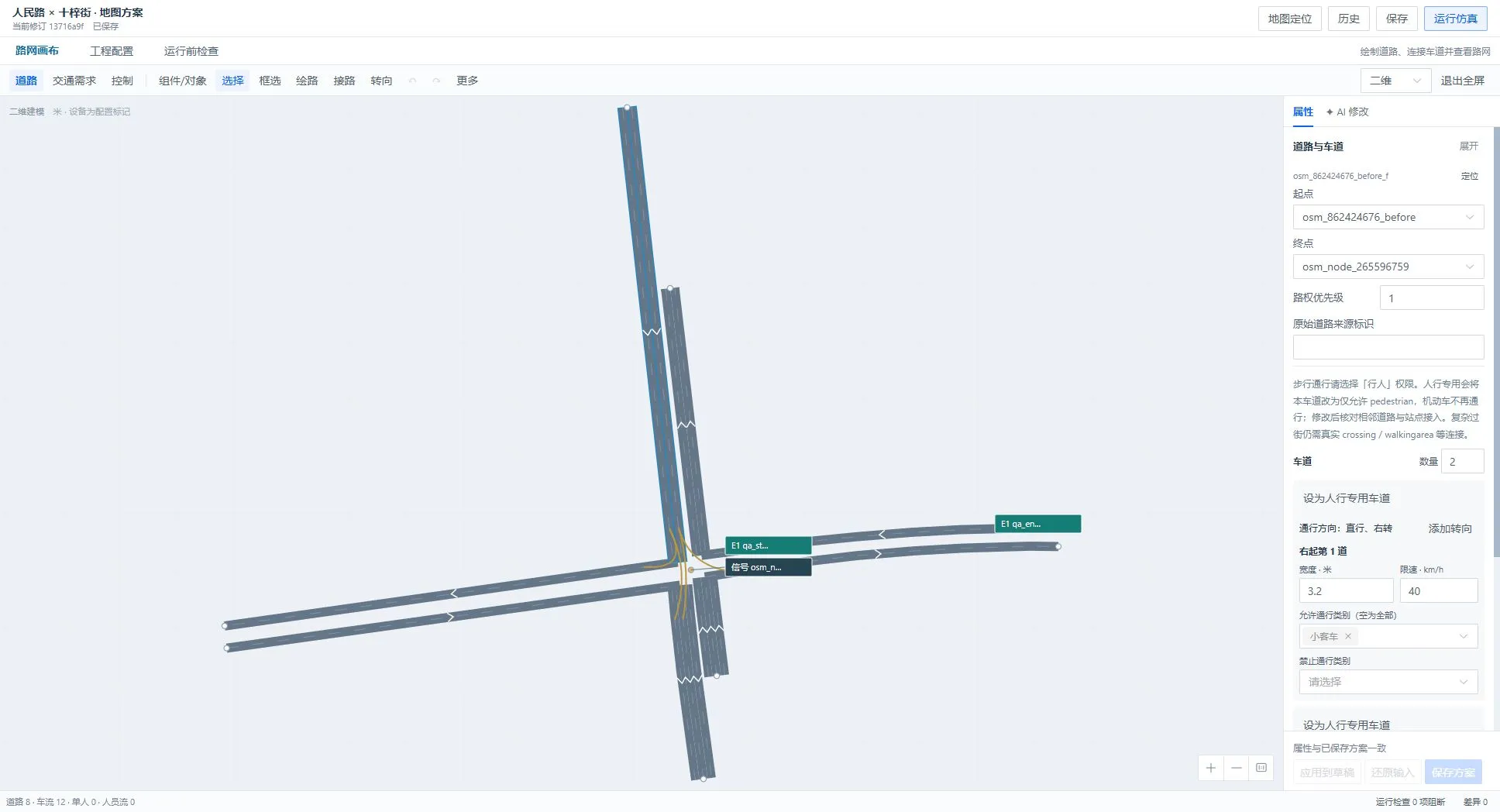Viewport: 1500px width, 812px height.
Task: Click the 路权优先级 input field
Action: [x=1432, y=298]
